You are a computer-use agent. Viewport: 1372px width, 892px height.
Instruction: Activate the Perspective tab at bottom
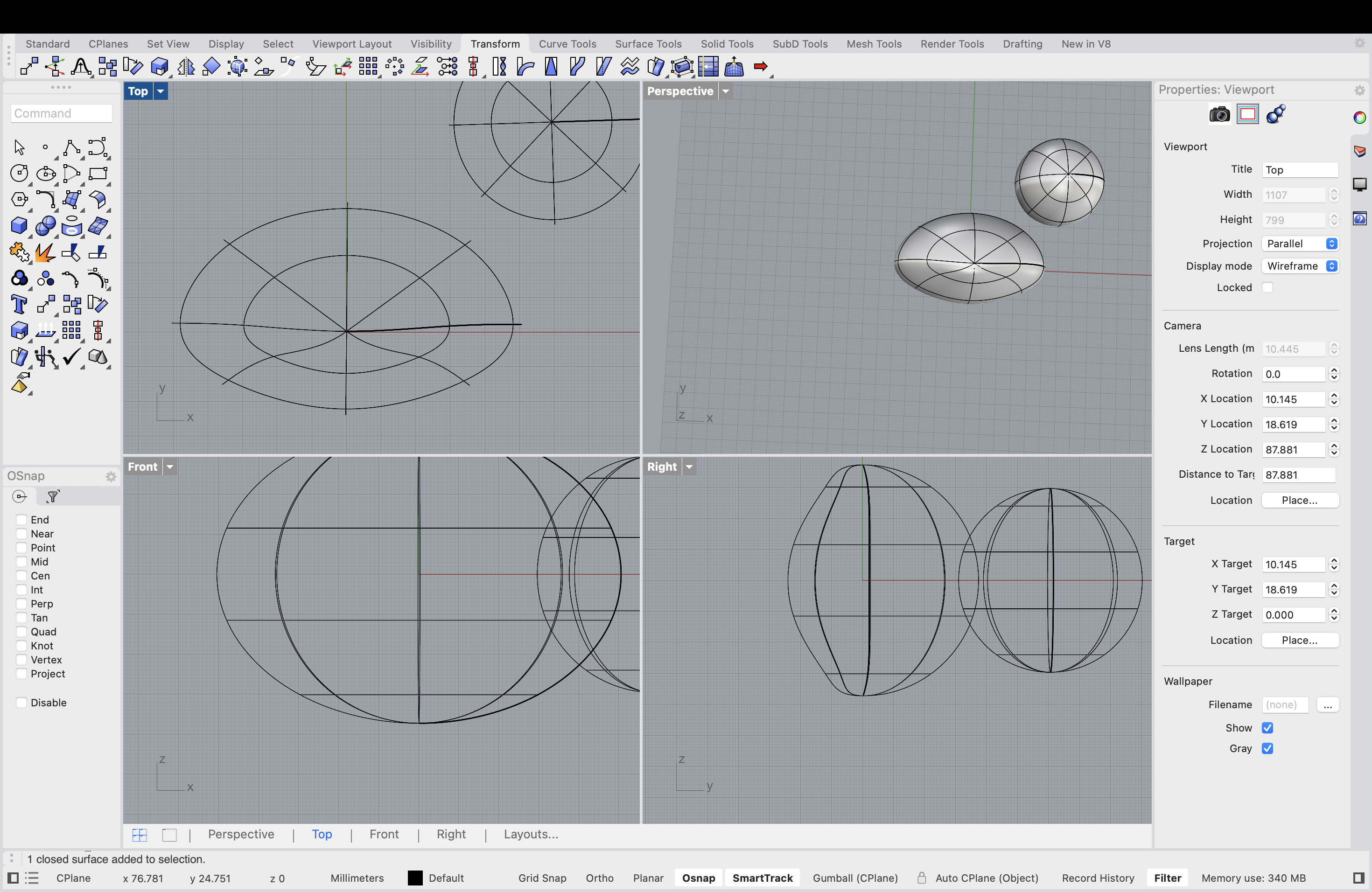click(x=241, y=834)
